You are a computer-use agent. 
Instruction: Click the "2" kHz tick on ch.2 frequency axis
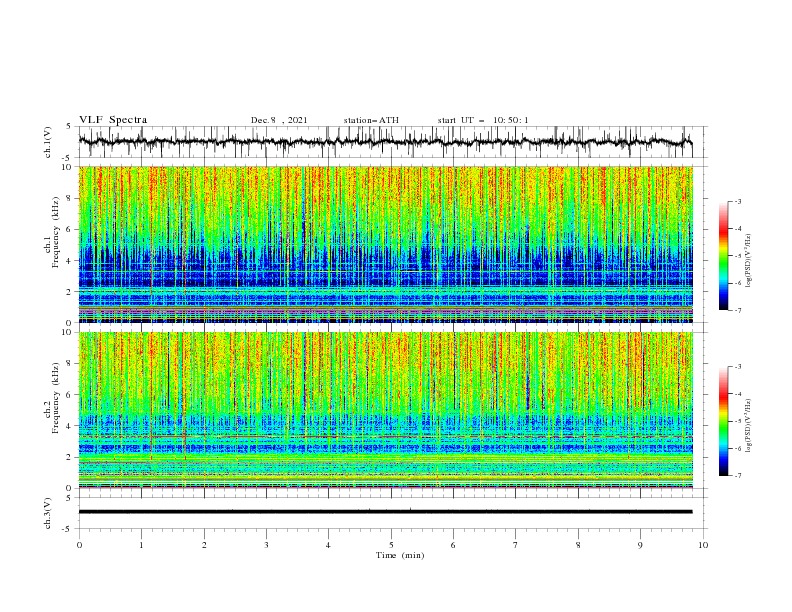[70, 457]
